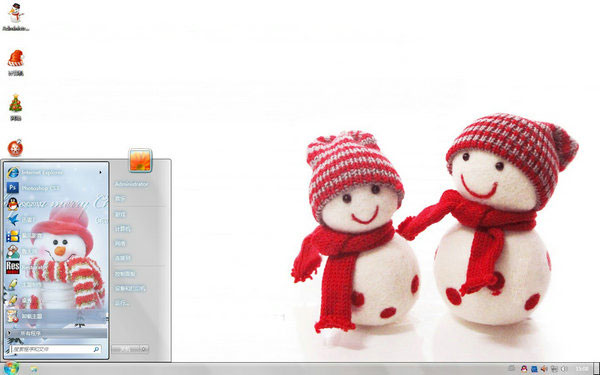The width and height of the screenshot is (600, 375).
Task: Open 控制面板 (Control Panel) in Start menu
Action: click(125, 274)
